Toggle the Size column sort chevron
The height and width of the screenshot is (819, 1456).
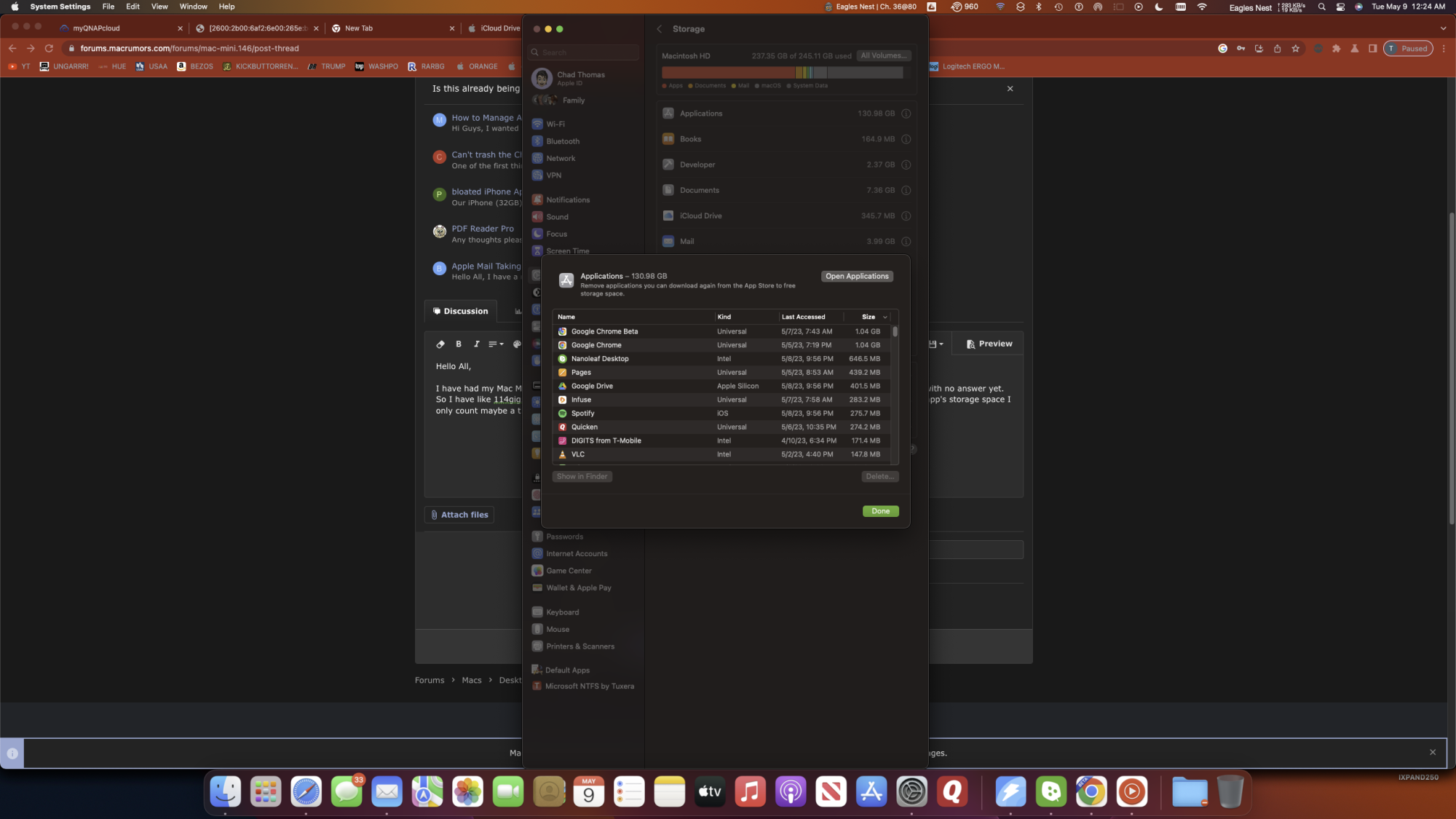885,317
